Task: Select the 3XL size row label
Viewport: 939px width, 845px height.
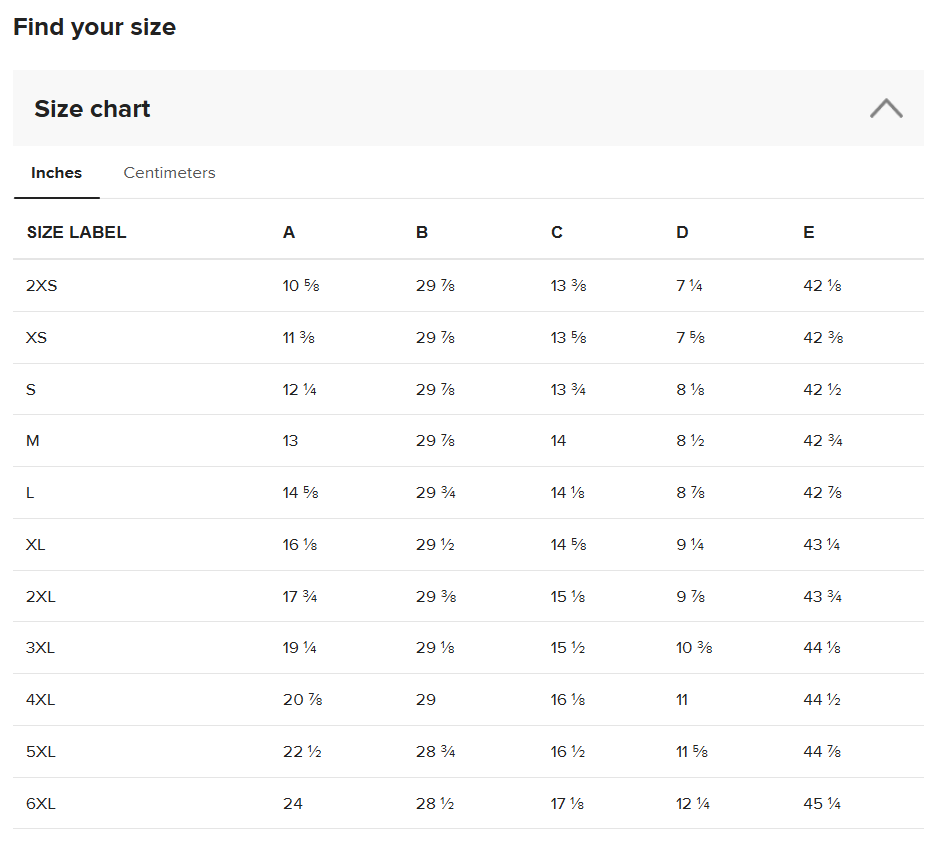Action: 41,648
